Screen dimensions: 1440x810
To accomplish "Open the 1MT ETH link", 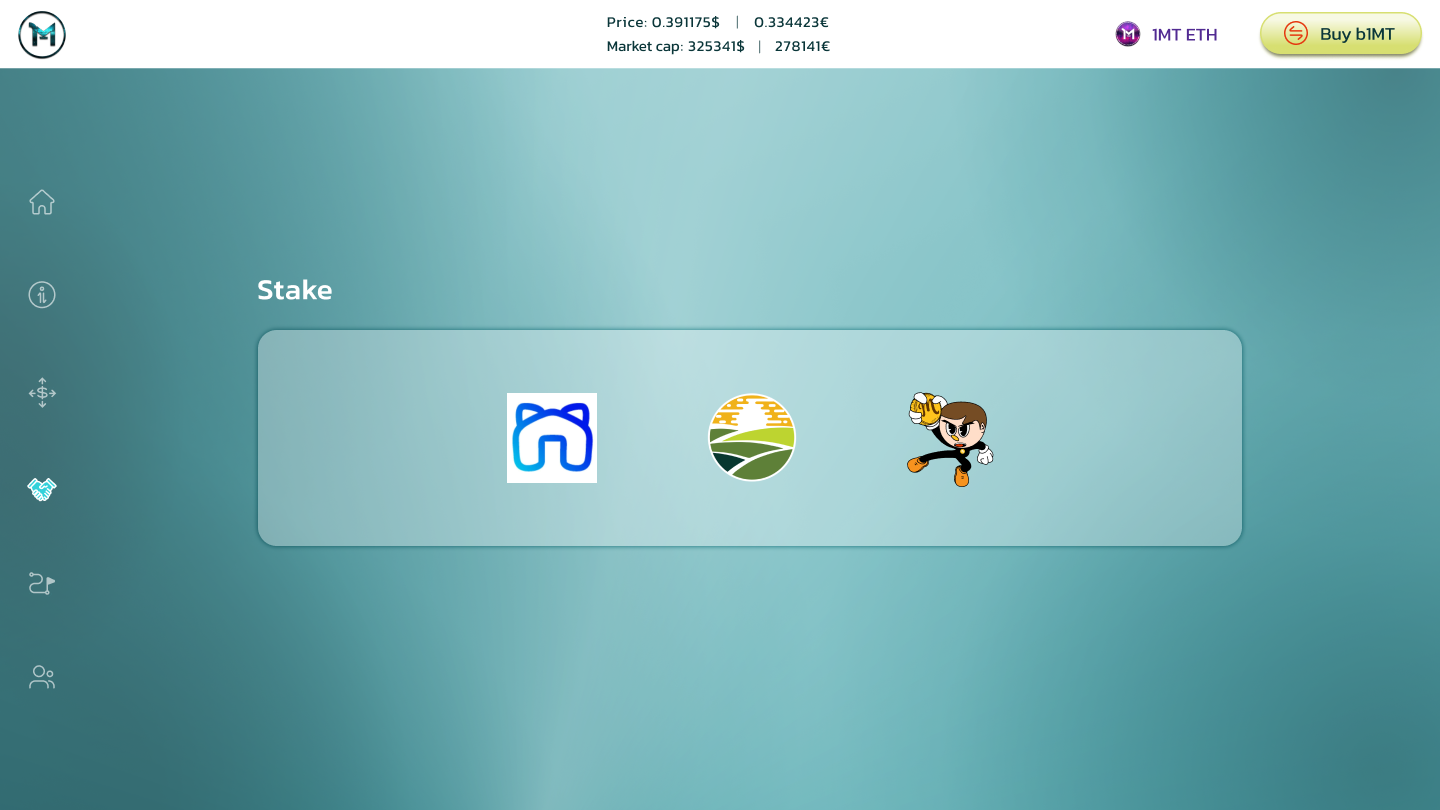I will [1167, 34].
